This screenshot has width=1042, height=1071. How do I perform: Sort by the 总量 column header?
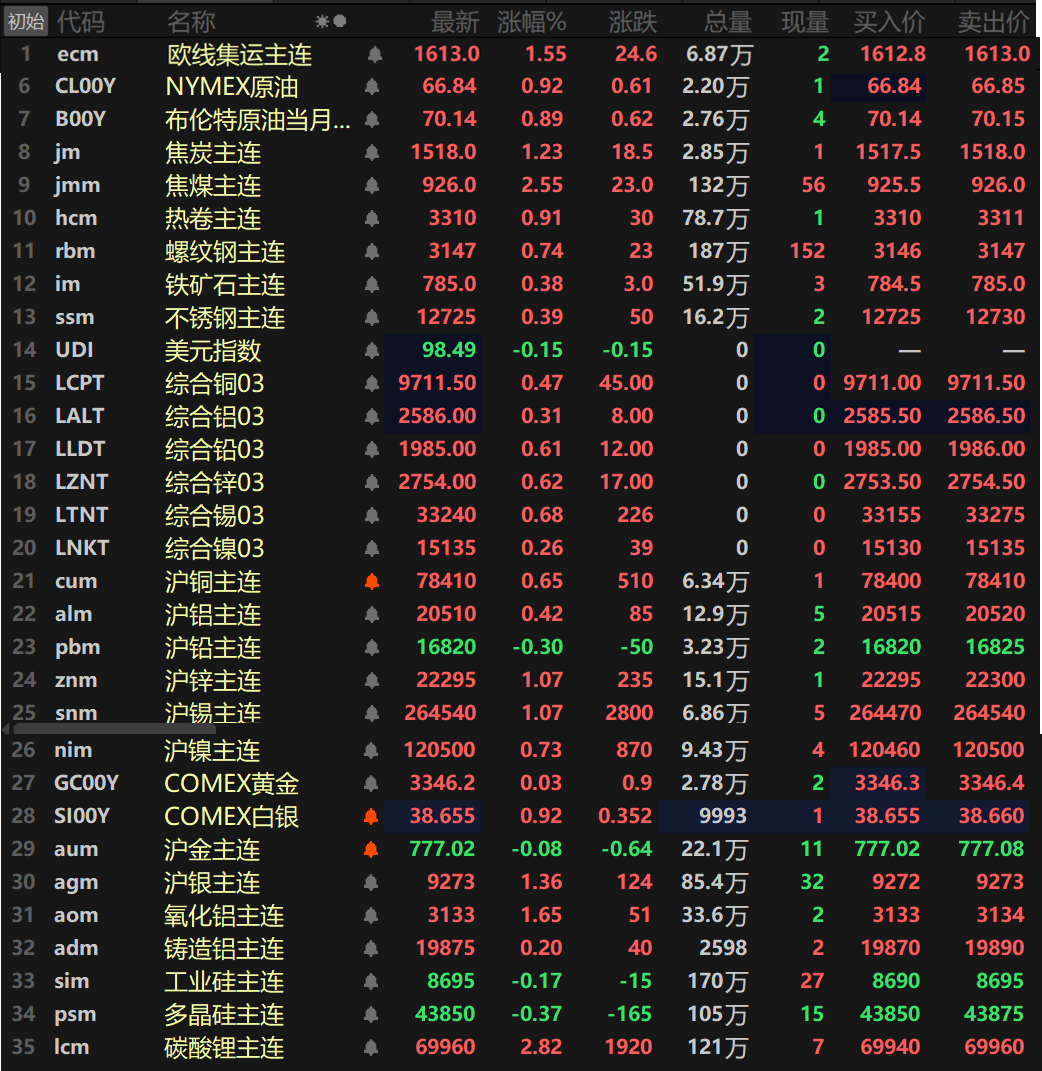tap(727, 21)
